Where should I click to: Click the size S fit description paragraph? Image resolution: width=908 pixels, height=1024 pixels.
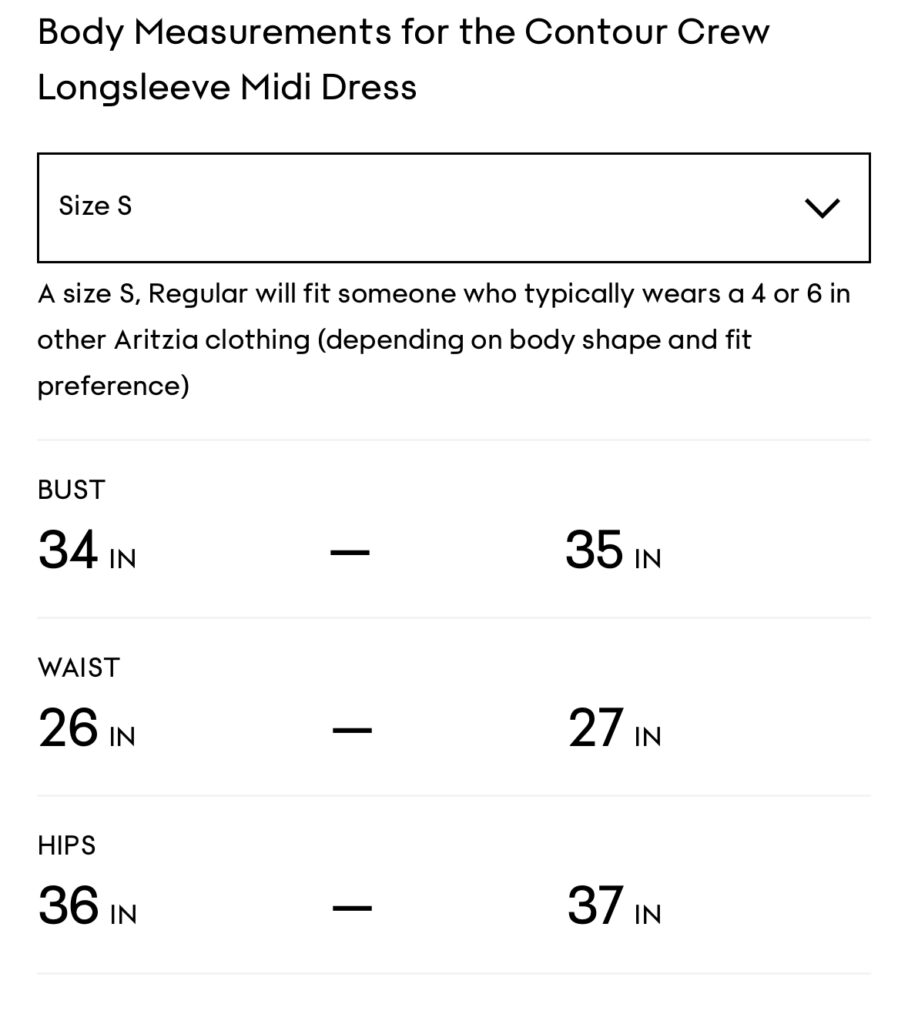pos(443,340)
